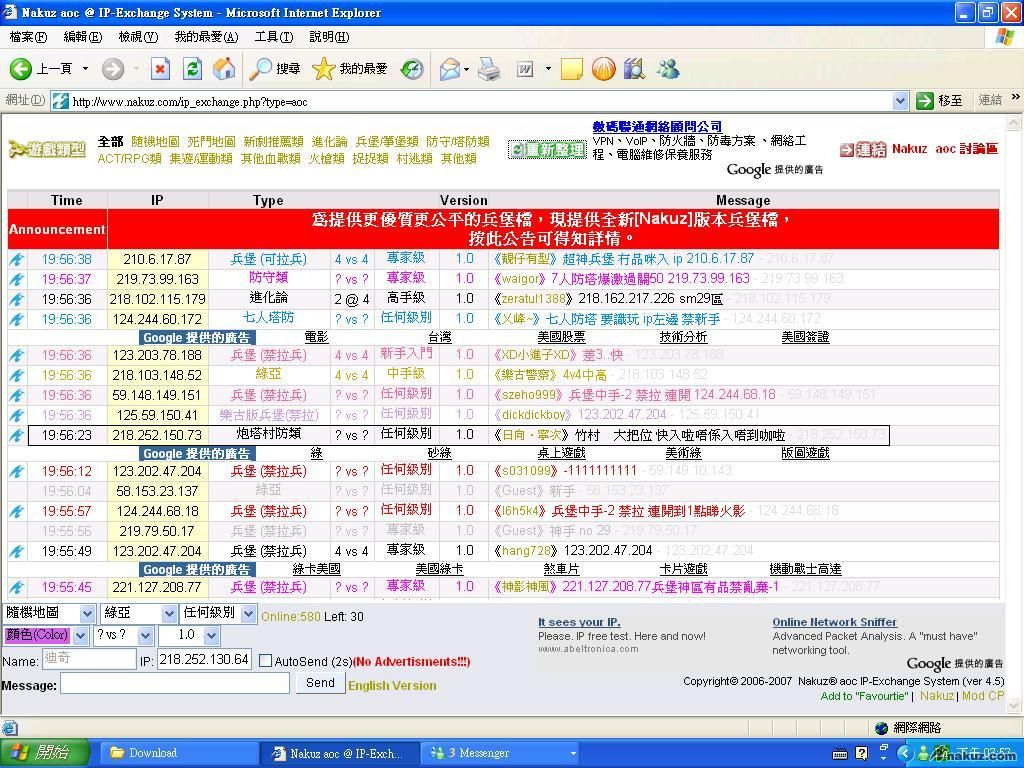Open the 顏色(Color) selection dropdown
1024x768 pixels.
coord(80,636)
